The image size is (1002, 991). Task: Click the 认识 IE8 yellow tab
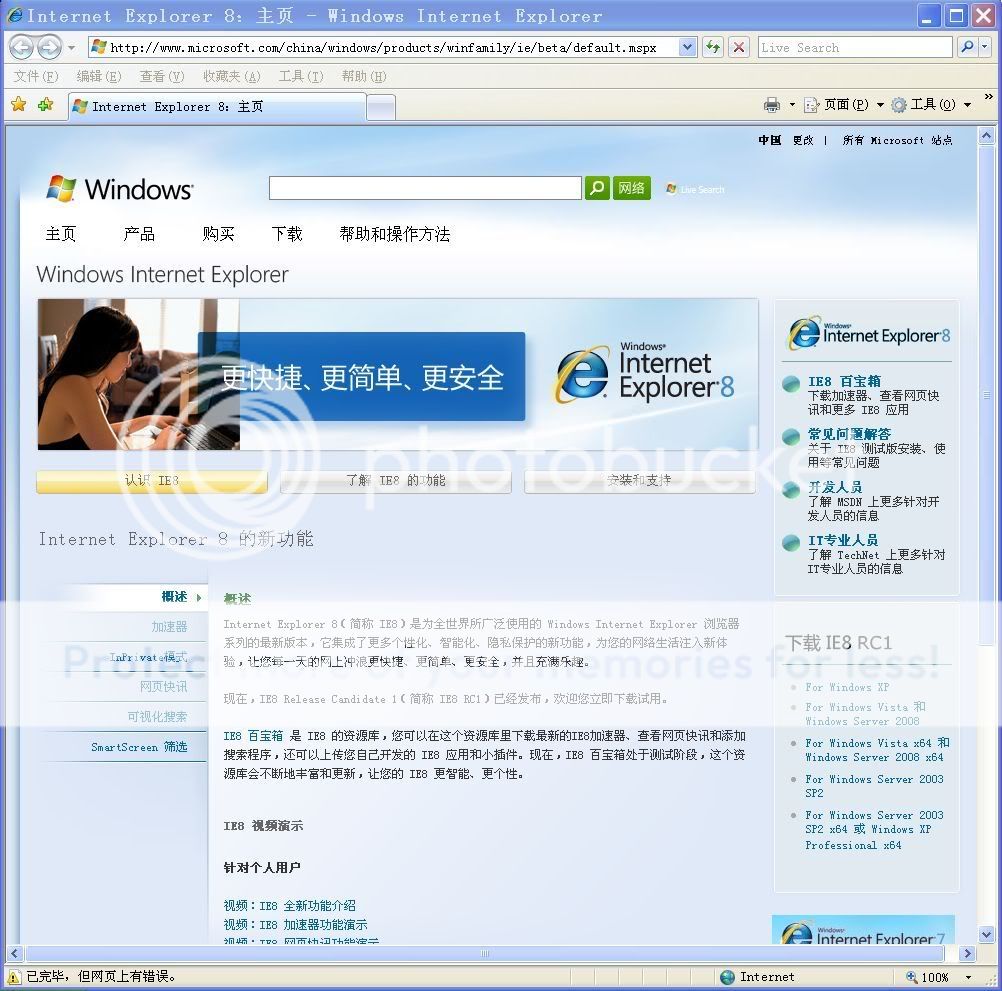151,481
